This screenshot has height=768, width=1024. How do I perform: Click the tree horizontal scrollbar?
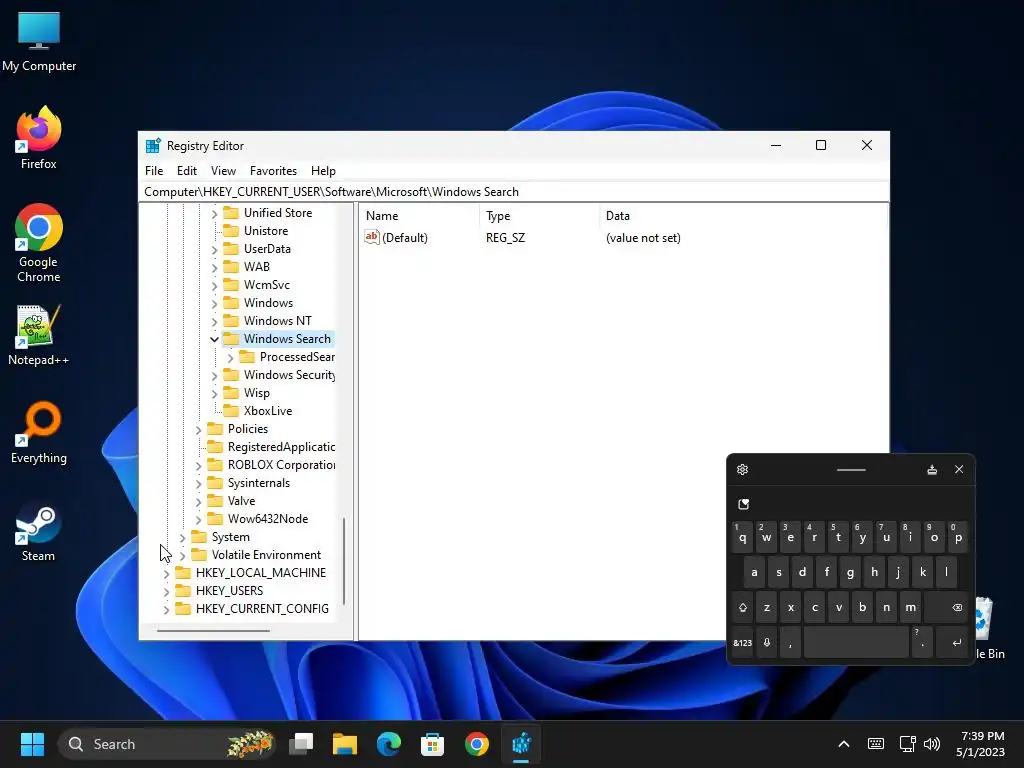point(214,631)
